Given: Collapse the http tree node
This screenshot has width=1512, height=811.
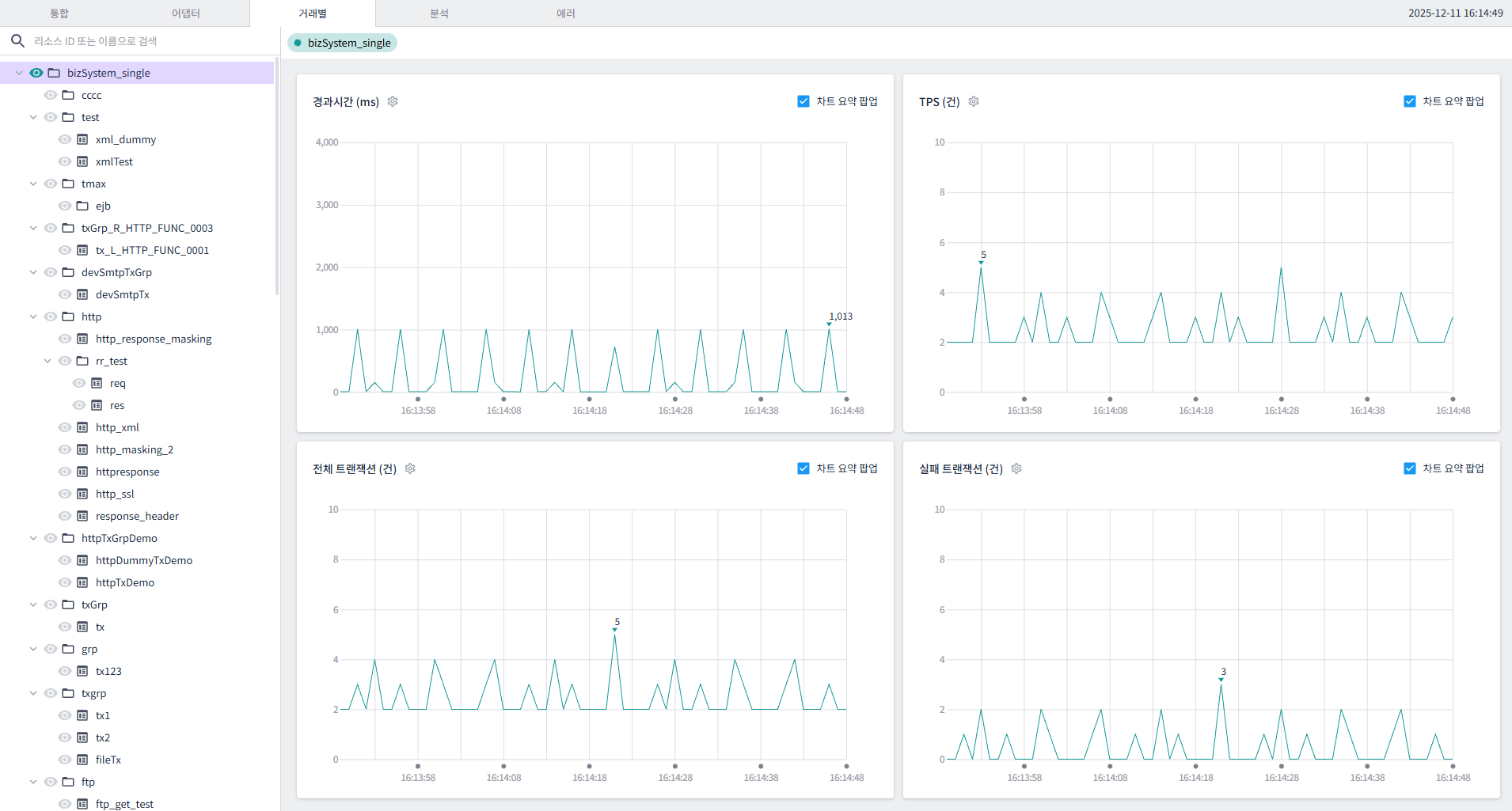Looking at the screenshot, I should (33, 316).
